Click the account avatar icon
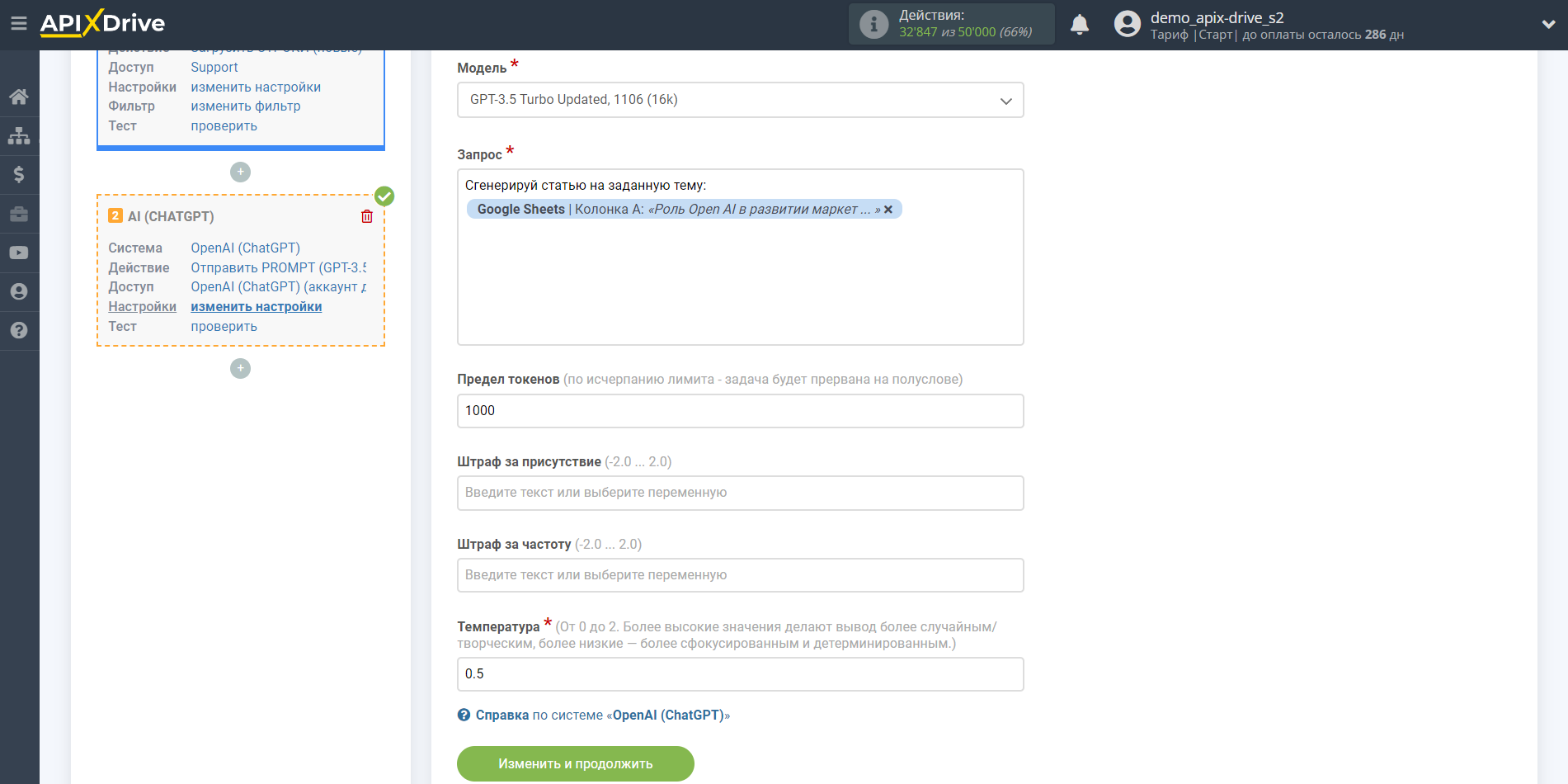This screenshot has height=784, width=1568. [1127, 24]
